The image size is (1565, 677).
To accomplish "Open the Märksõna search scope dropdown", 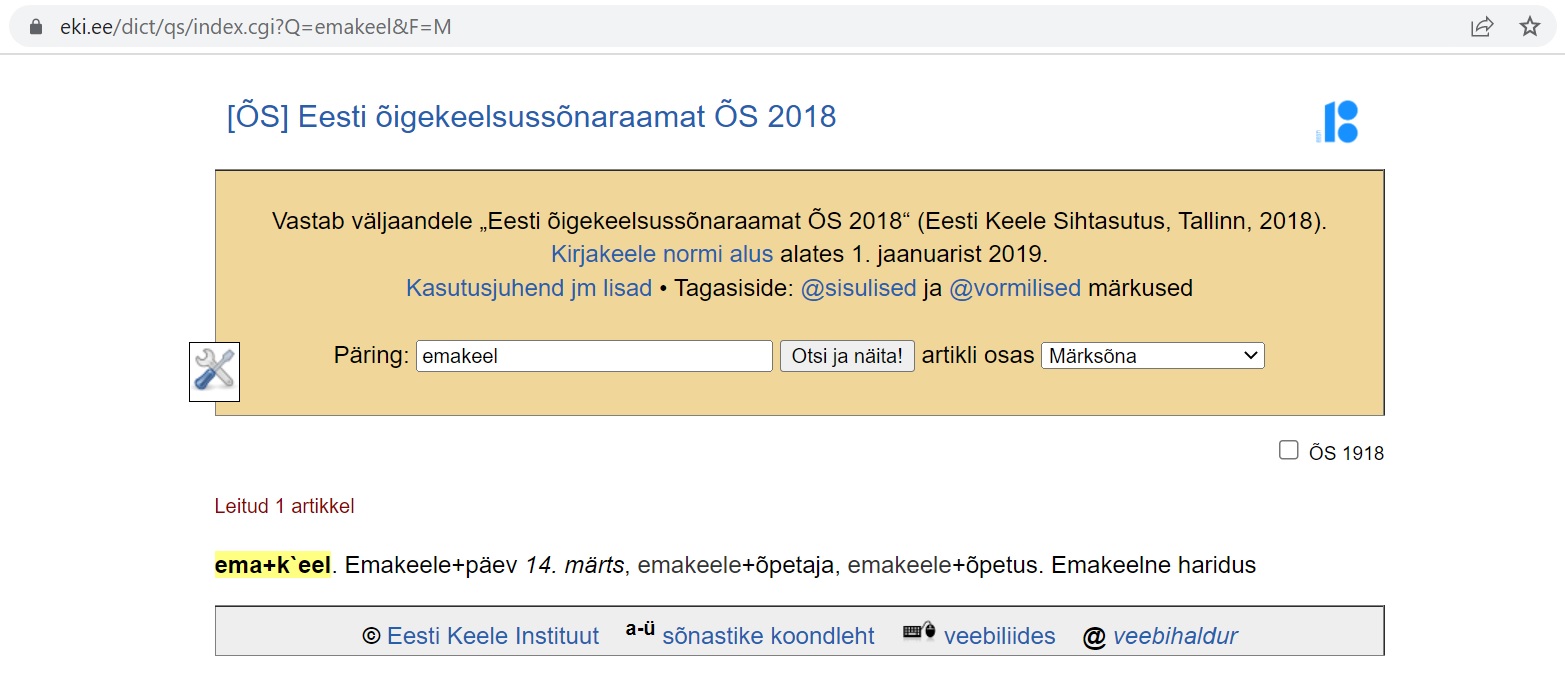I will [x=1151, y=355].
